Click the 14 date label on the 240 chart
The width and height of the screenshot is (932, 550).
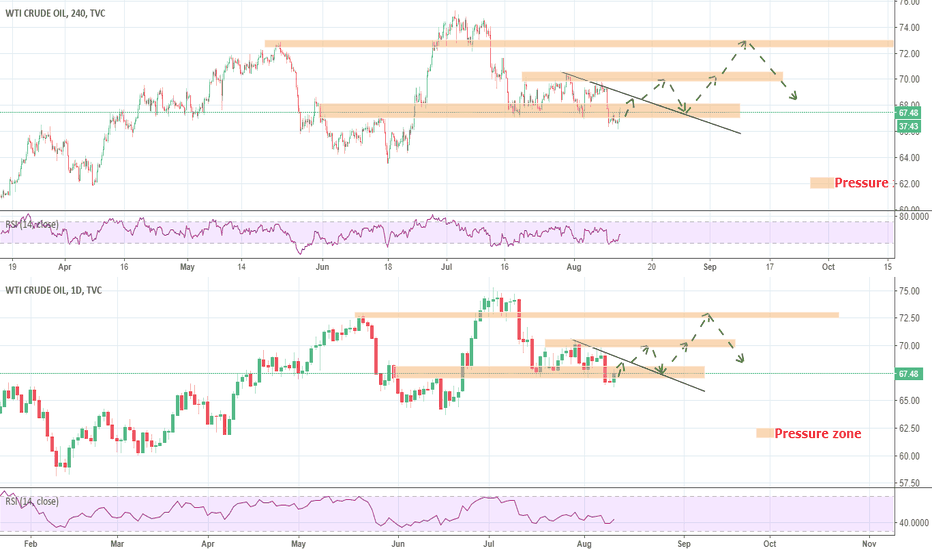tap(241, 267)
